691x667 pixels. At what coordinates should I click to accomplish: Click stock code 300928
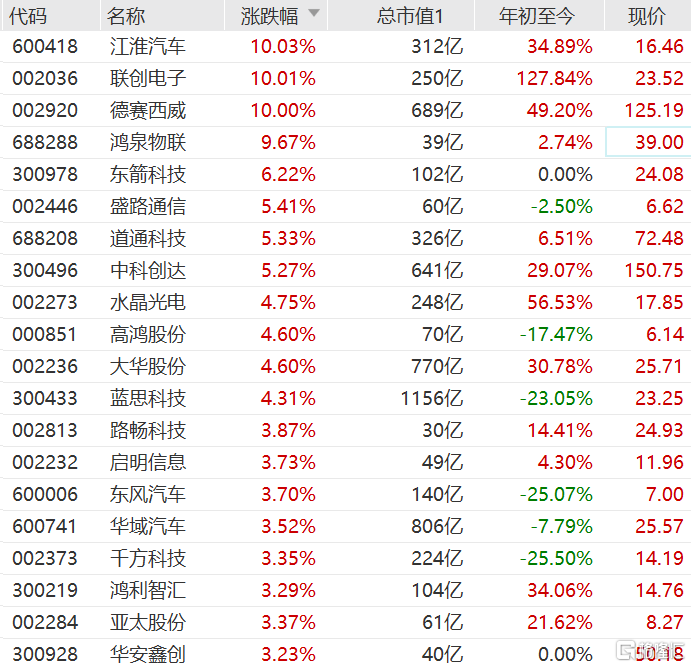tap(45, 655)
